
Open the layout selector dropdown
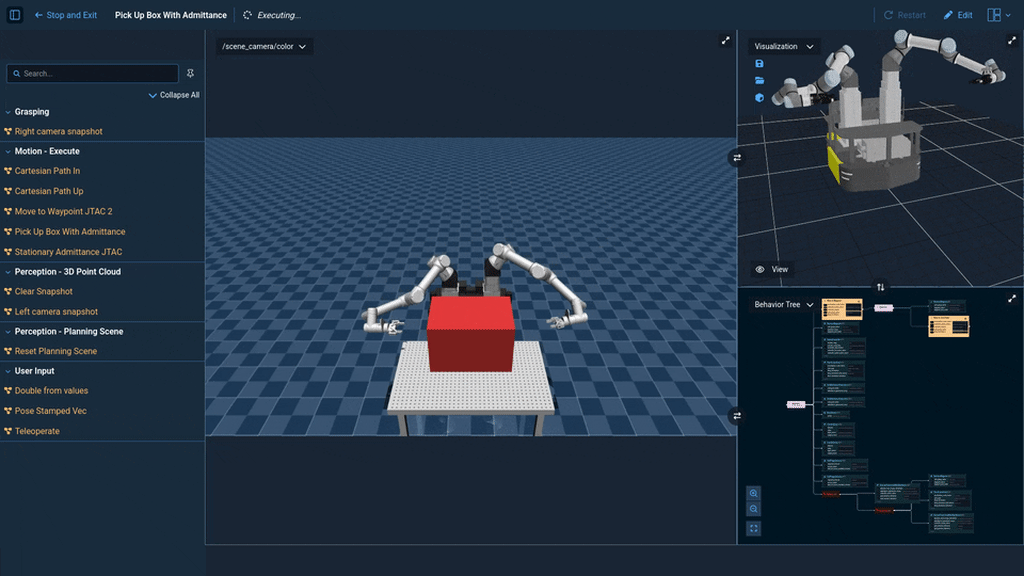coord(999,15)
